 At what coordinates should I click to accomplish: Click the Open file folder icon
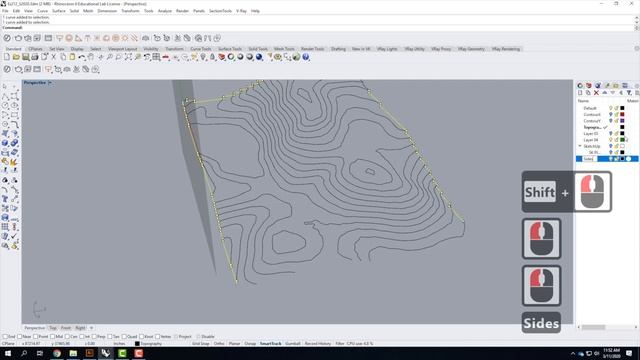click(x=16, y=57)
